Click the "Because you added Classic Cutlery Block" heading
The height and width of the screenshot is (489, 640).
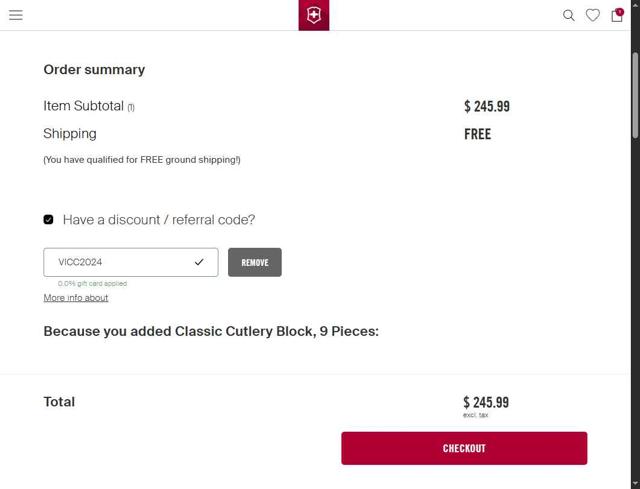click(211, 331)
